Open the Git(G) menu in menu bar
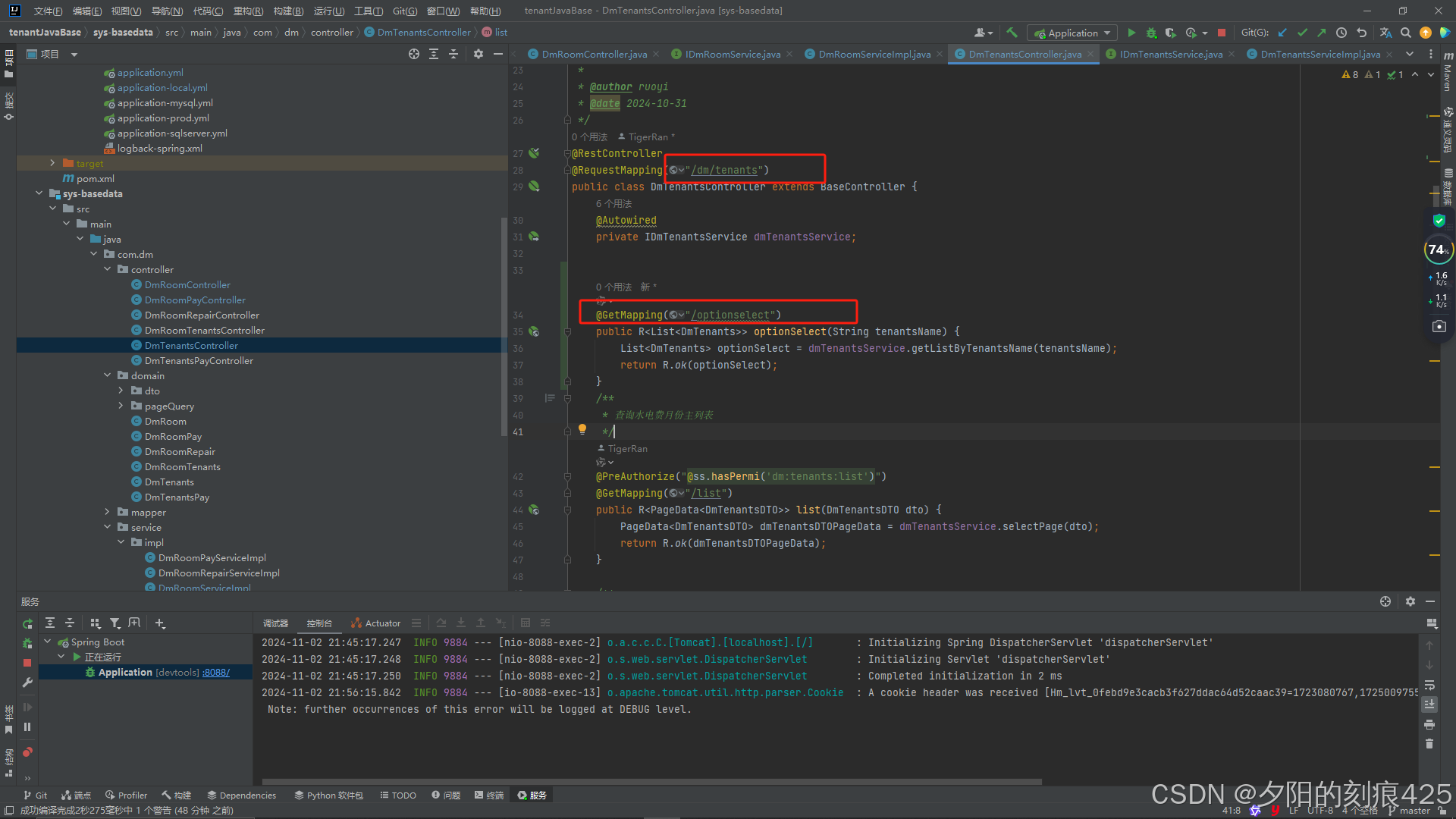 (405, 11)
